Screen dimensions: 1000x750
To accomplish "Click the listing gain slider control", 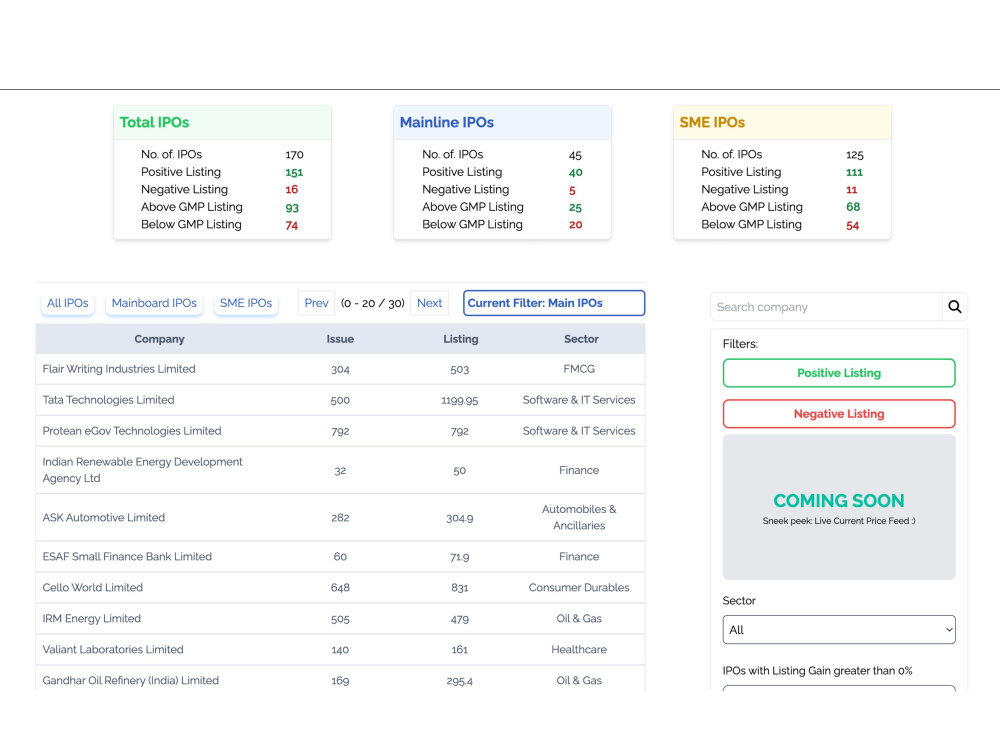I will [839, 689].
